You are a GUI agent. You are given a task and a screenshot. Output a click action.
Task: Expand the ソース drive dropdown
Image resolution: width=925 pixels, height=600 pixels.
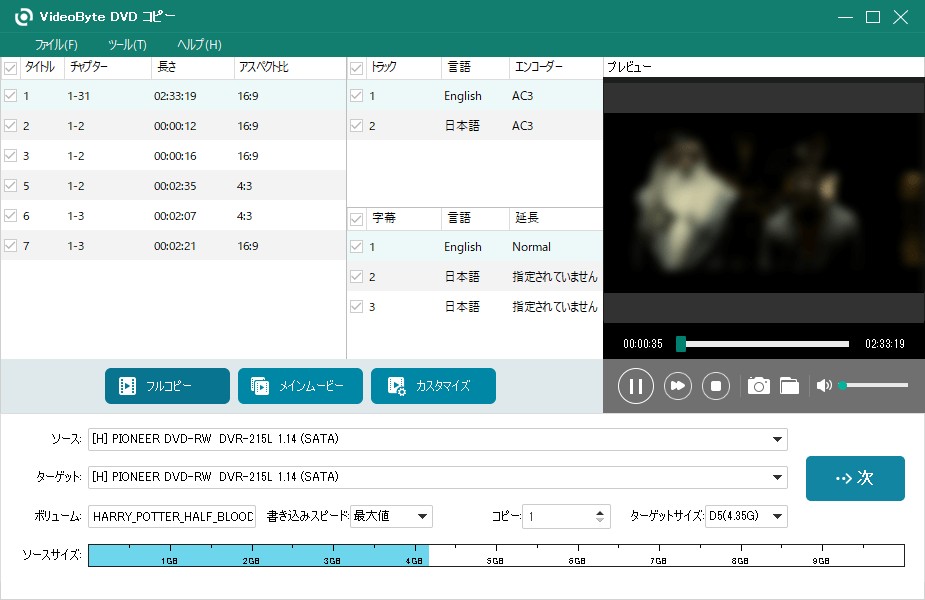[x=777, y=440]
